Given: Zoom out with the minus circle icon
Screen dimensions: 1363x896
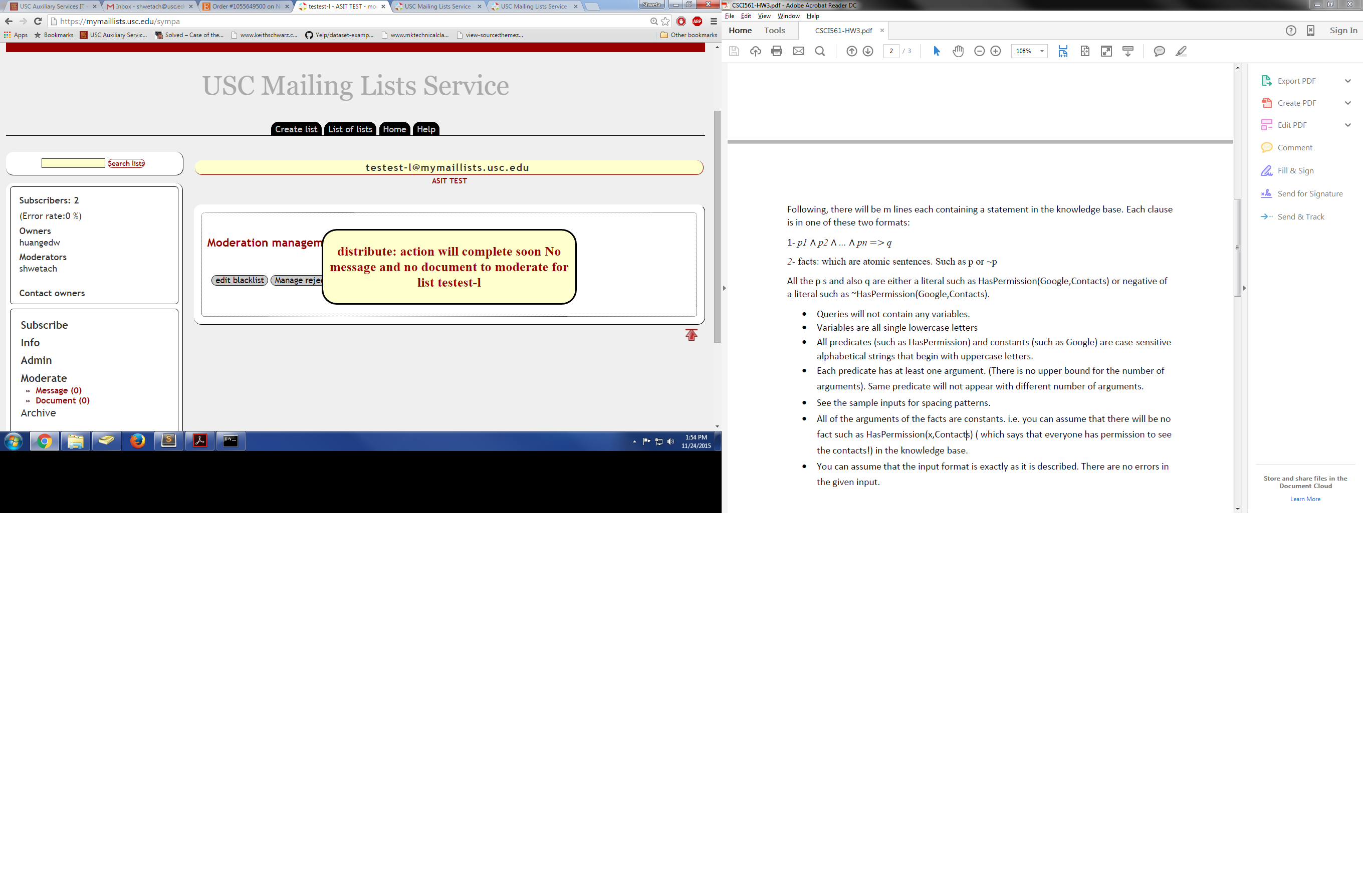Looking at the screenshot, I should [x=979, y=51].
